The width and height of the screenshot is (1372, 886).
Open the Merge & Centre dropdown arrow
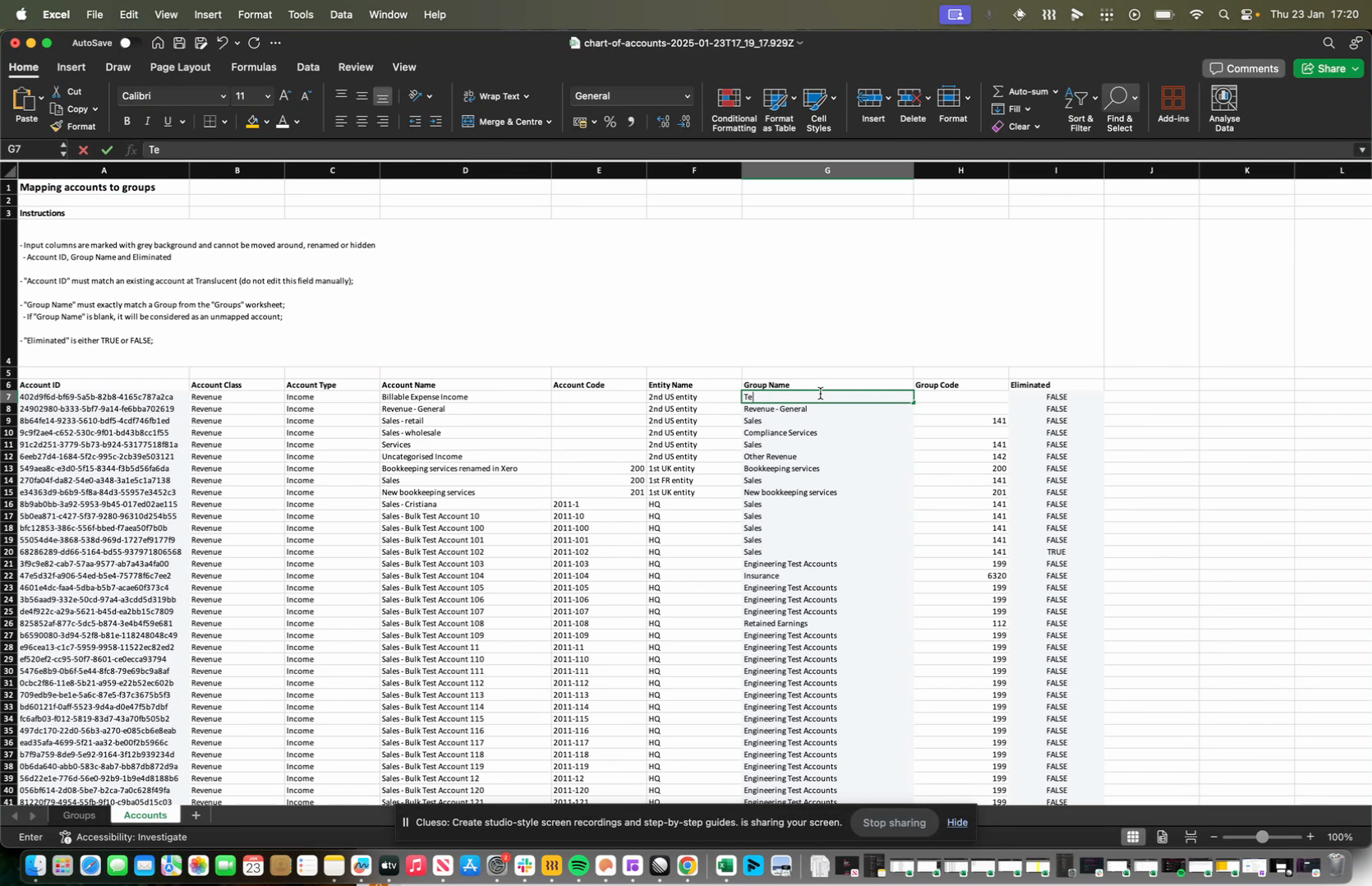click(x=549, y=122)
